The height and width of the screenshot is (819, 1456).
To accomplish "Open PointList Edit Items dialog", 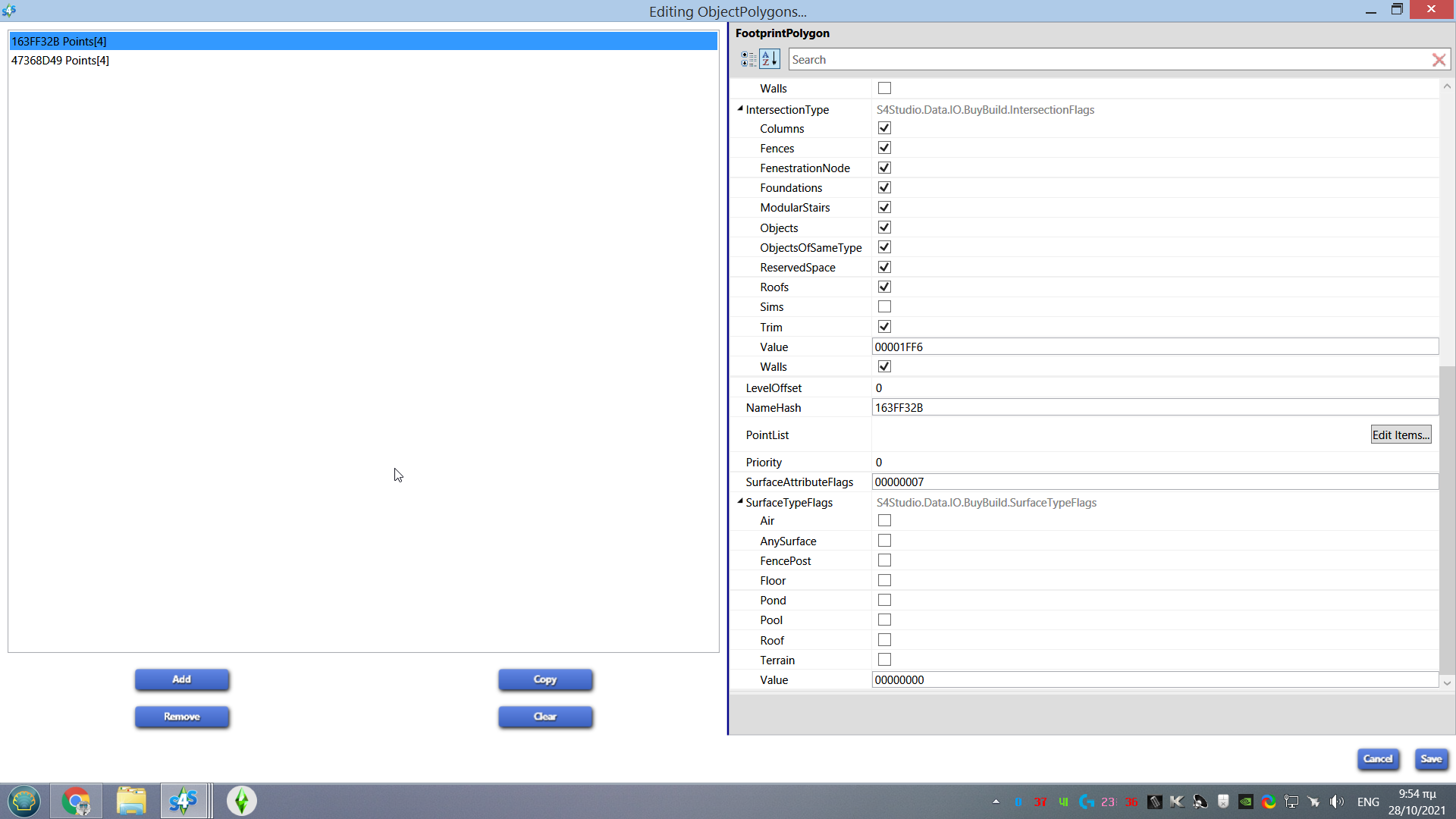I will pyautogui.click(x=1400, y=435).
